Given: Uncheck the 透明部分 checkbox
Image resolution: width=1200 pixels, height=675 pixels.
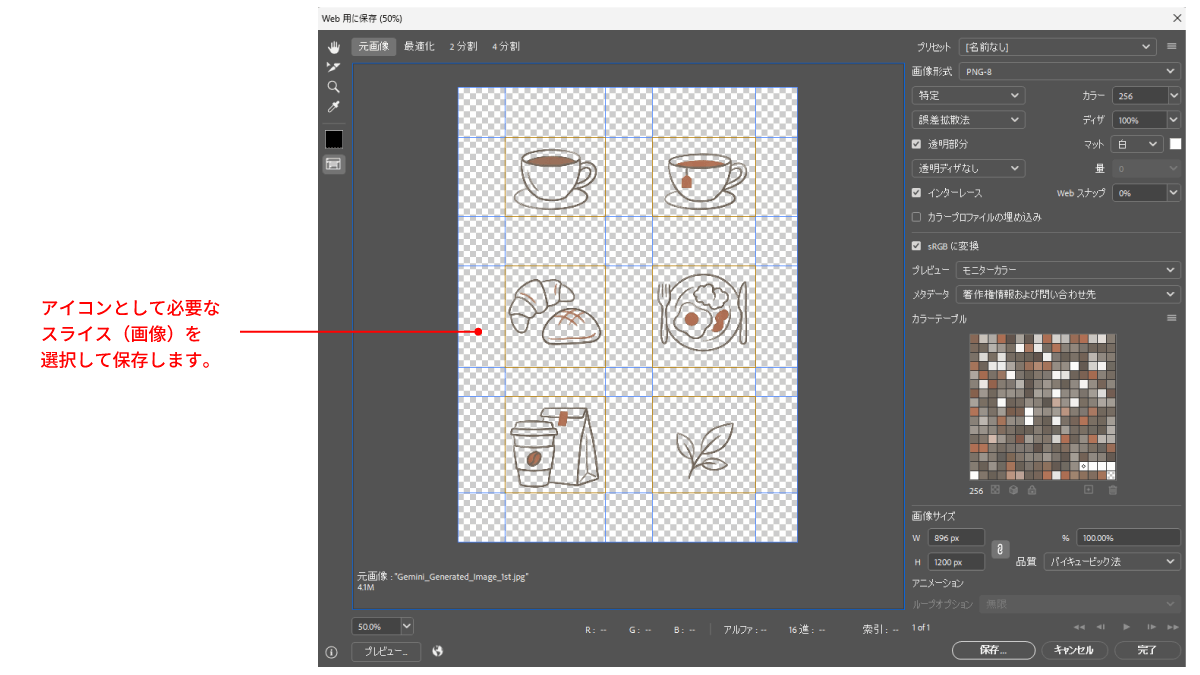Looking at the screenshot, I should [916, 144].
